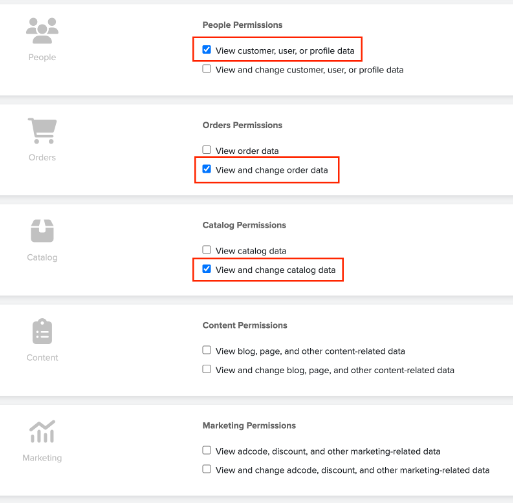The image size is (514, 504).
Task: Tick the View catalog data checkbox
Action: tap(207, 250)
